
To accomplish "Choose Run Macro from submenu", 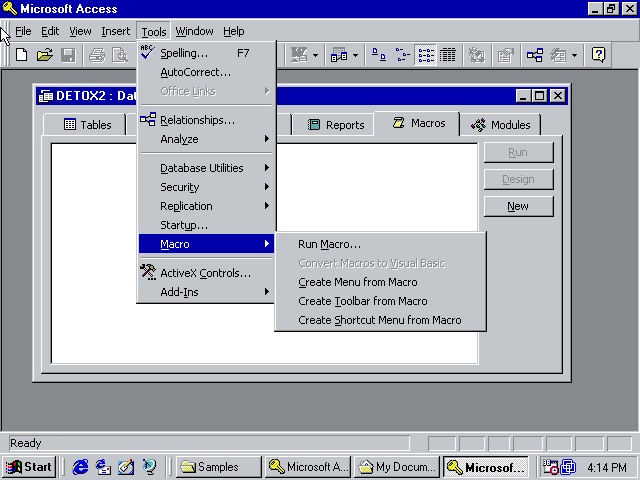I will (x=380, y=244).
